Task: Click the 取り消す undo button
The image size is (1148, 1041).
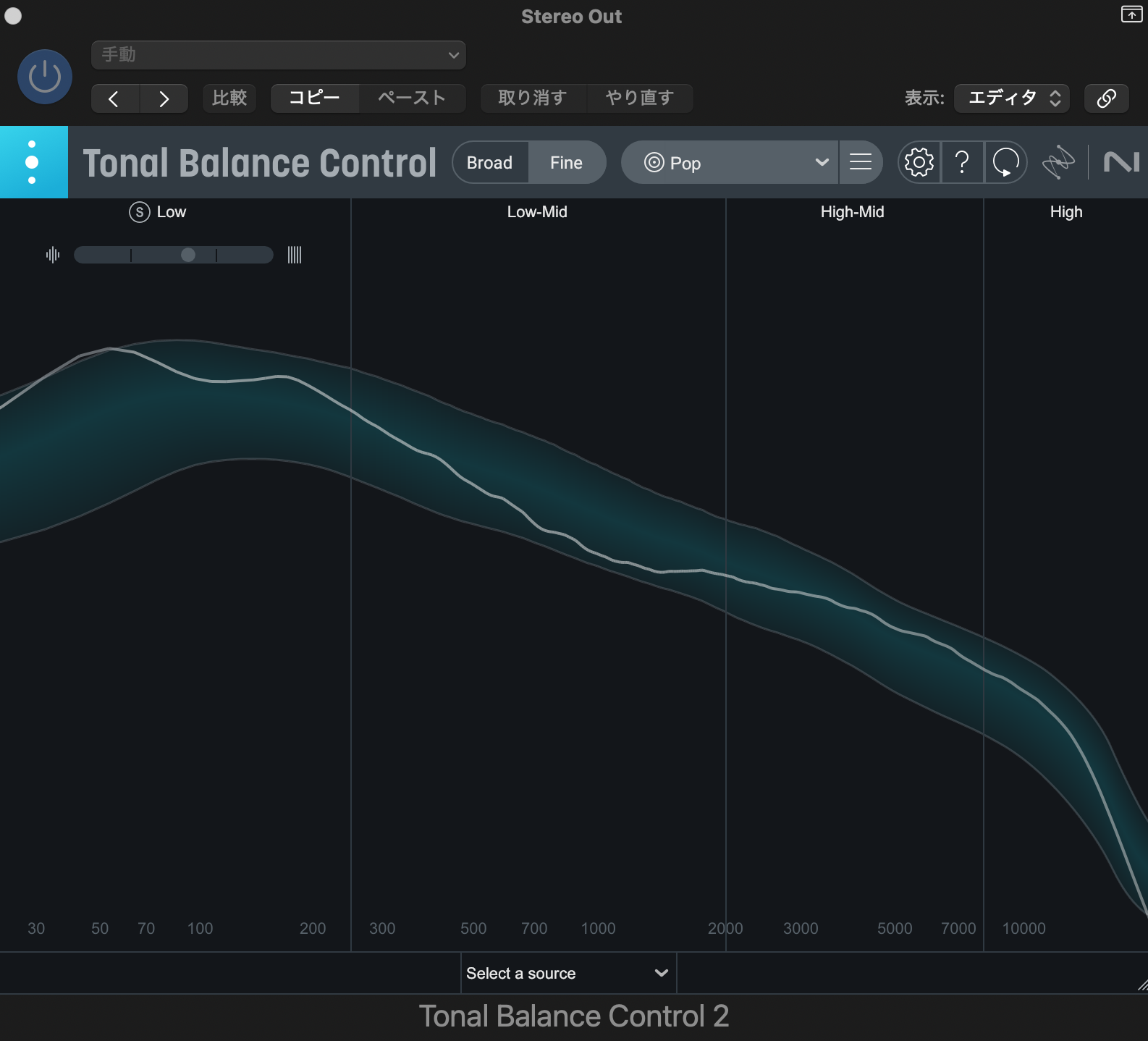Action: pyautogui.click(x=533, y=98)
